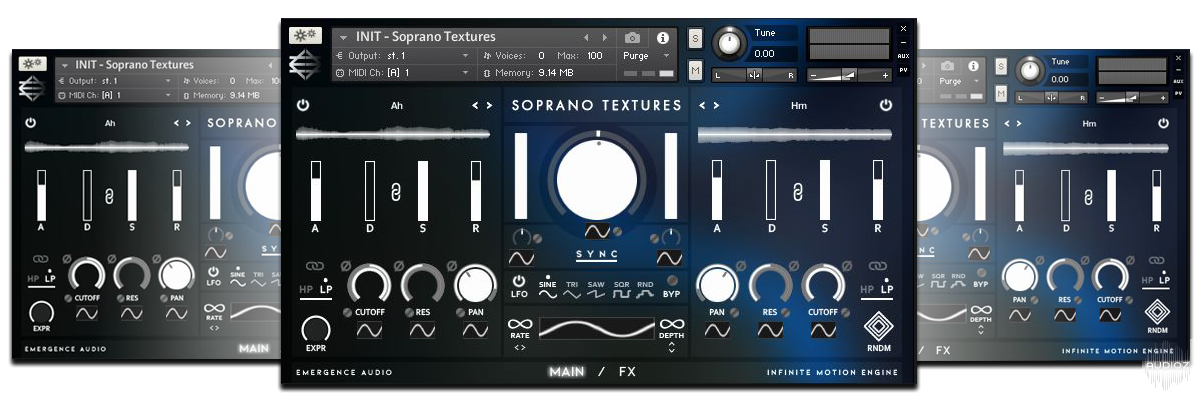Click the L-R pan slider in header
1200x400 pixels.
pos(754,75)
